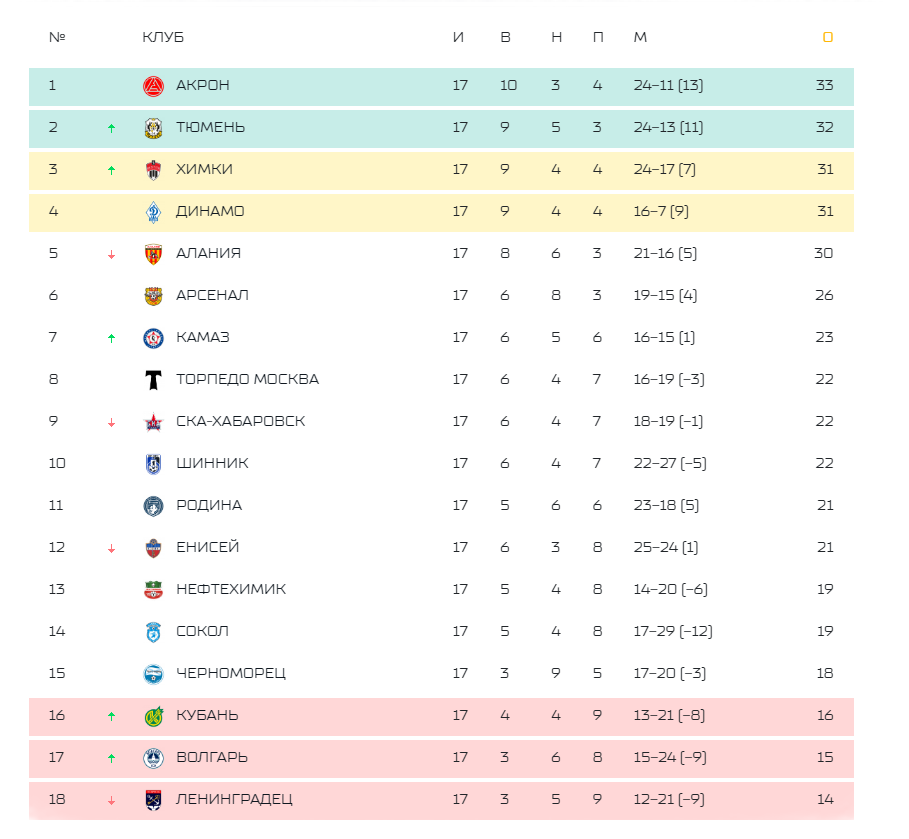Select the Торпедо Москва T logo
Viewport: 909px width, 839px height.
(154, 380)
